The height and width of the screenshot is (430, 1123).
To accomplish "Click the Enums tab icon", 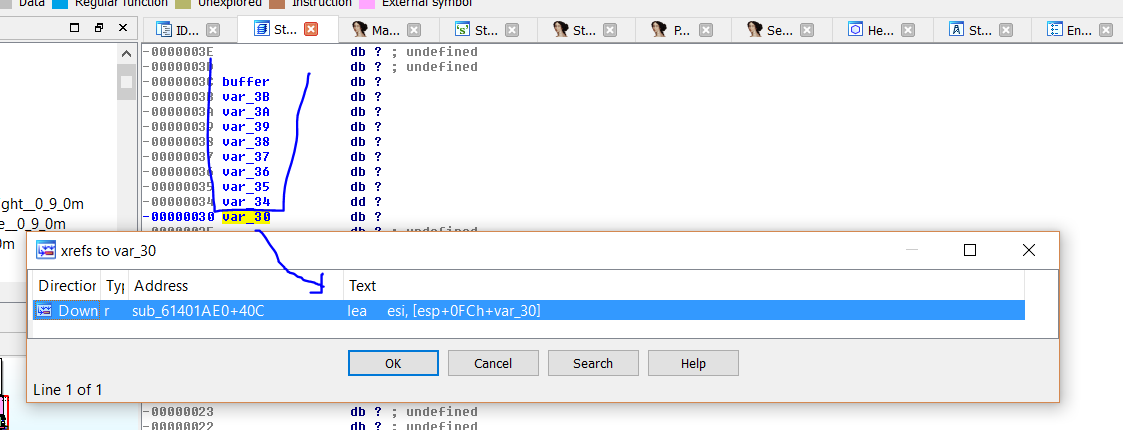I will click(x=1054, y=30).
